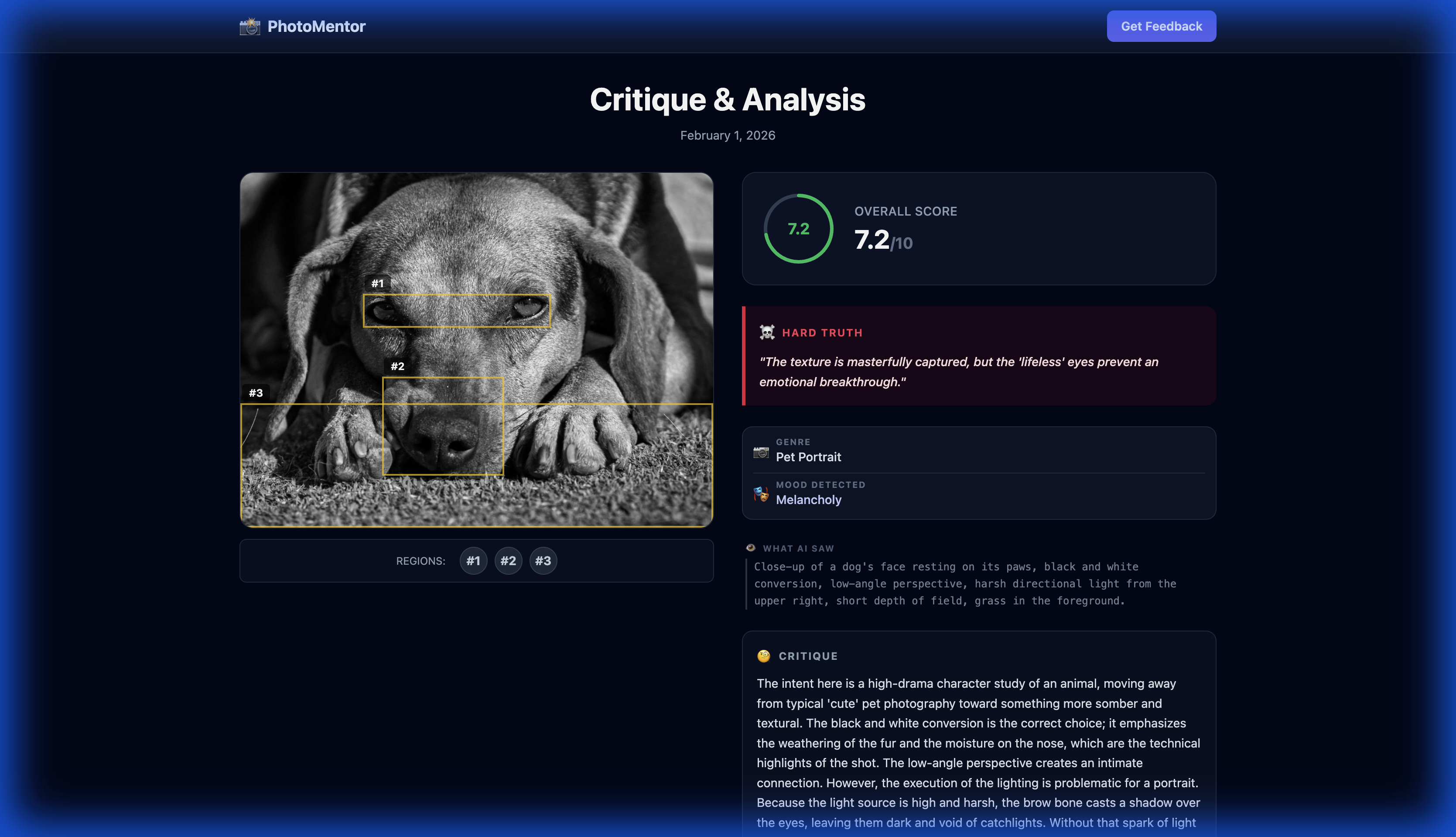Click the camera icon beside Genre

[762, 453]
